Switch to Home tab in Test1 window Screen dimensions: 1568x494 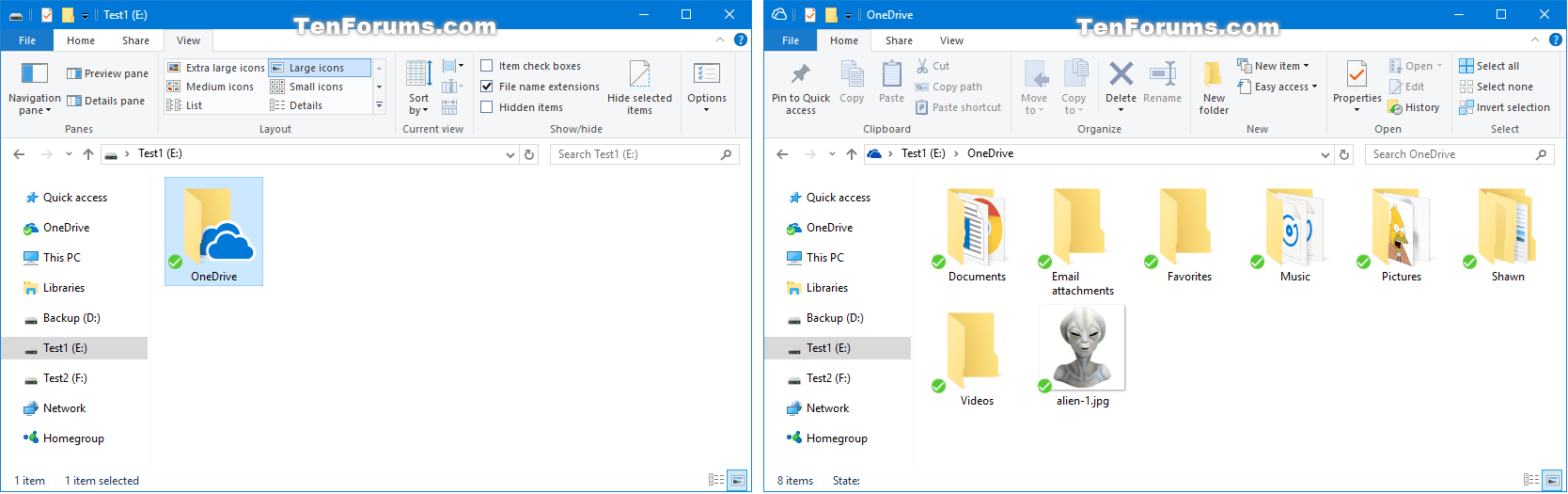[x=81, y=40]
